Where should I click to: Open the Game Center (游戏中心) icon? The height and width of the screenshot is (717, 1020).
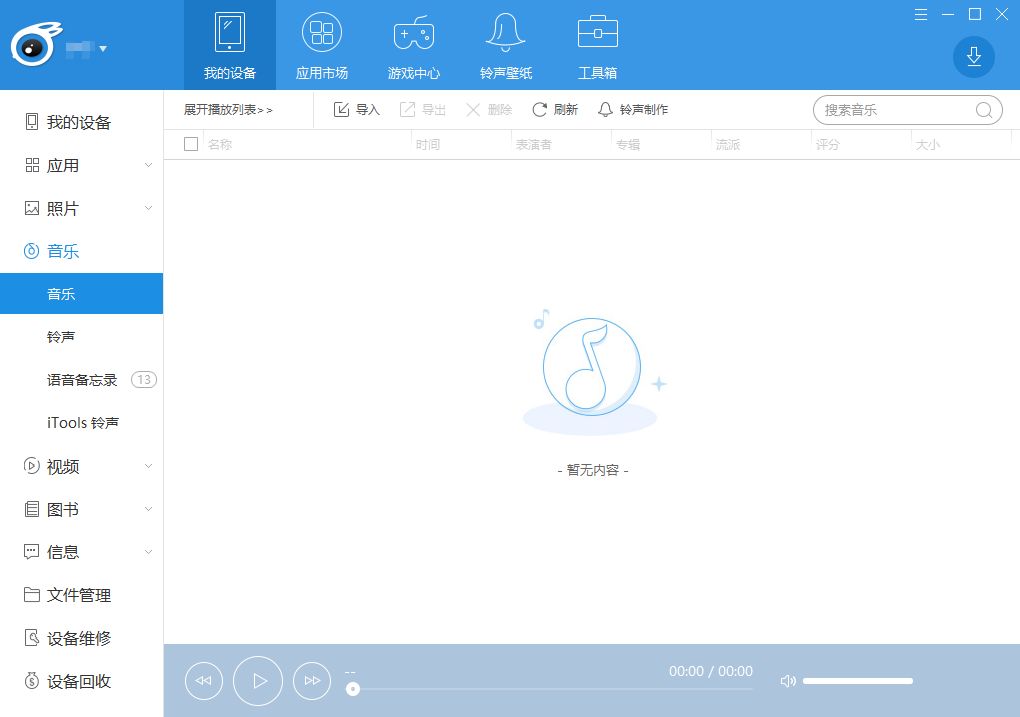(x=413, y=34)
